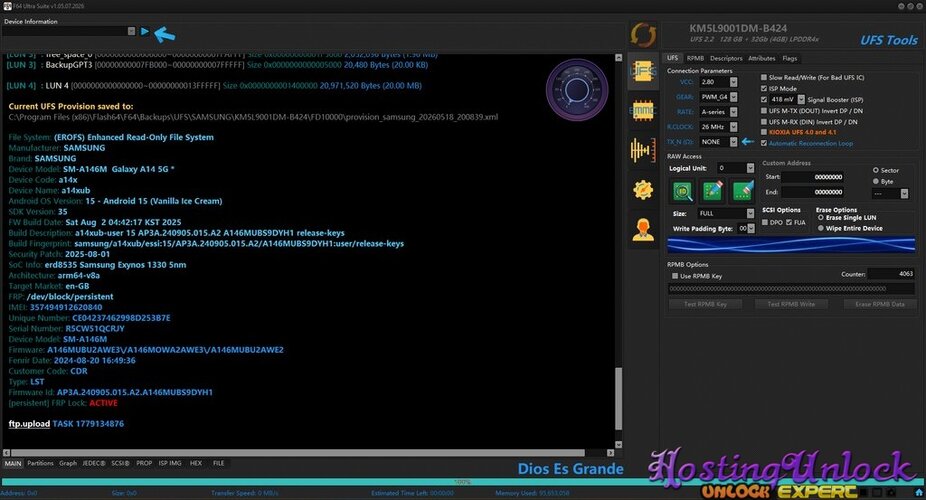Enable the DPO SCSI option

765,223
